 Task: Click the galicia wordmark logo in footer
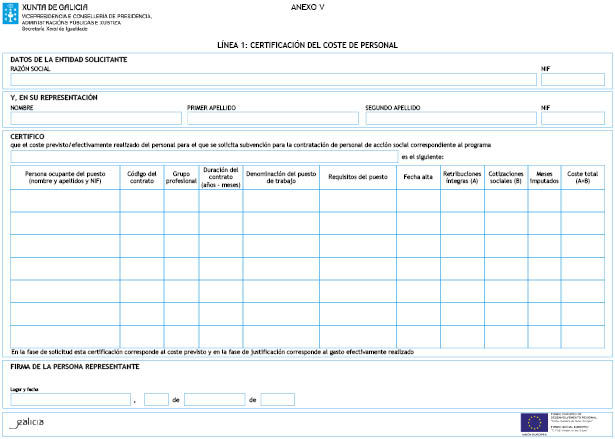pyautogui.click(x=27, y=423)
